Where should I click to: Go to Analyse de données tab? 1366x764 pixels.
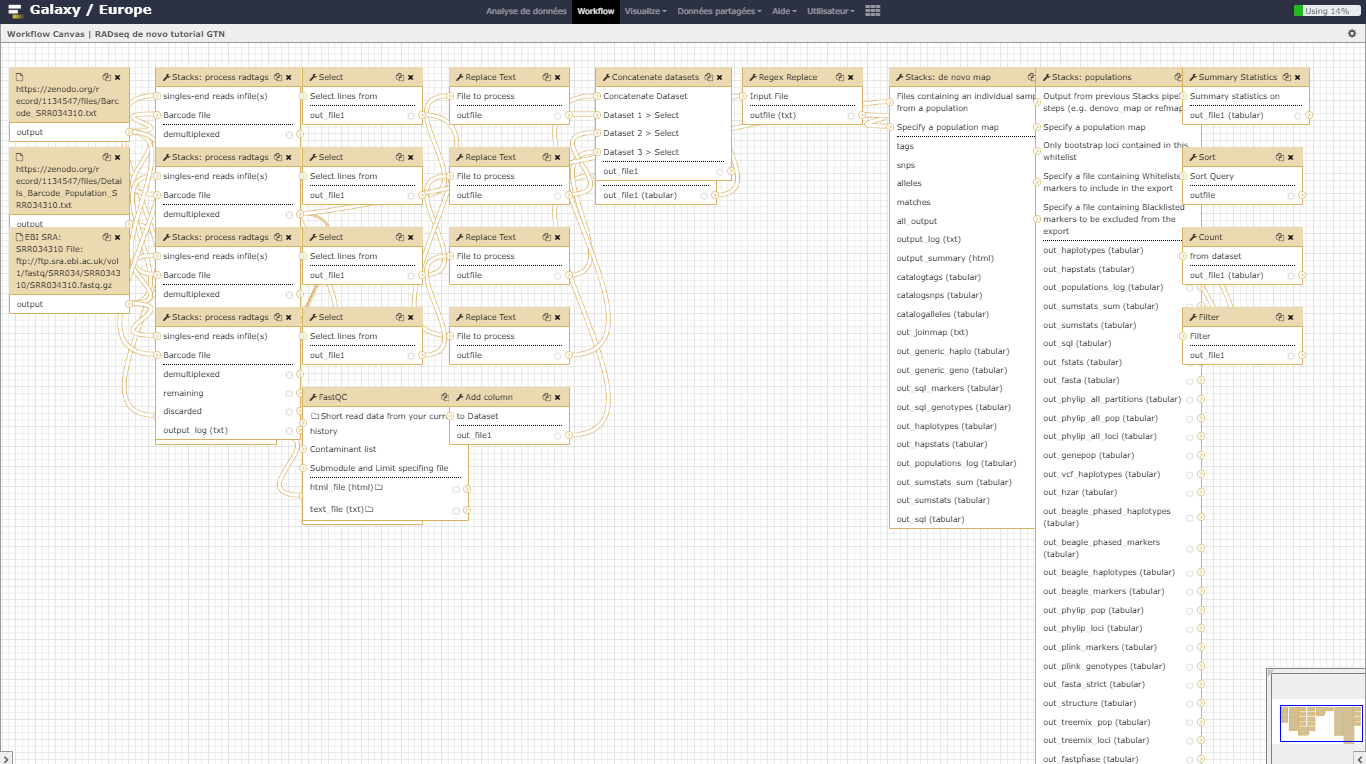(525, 11)
